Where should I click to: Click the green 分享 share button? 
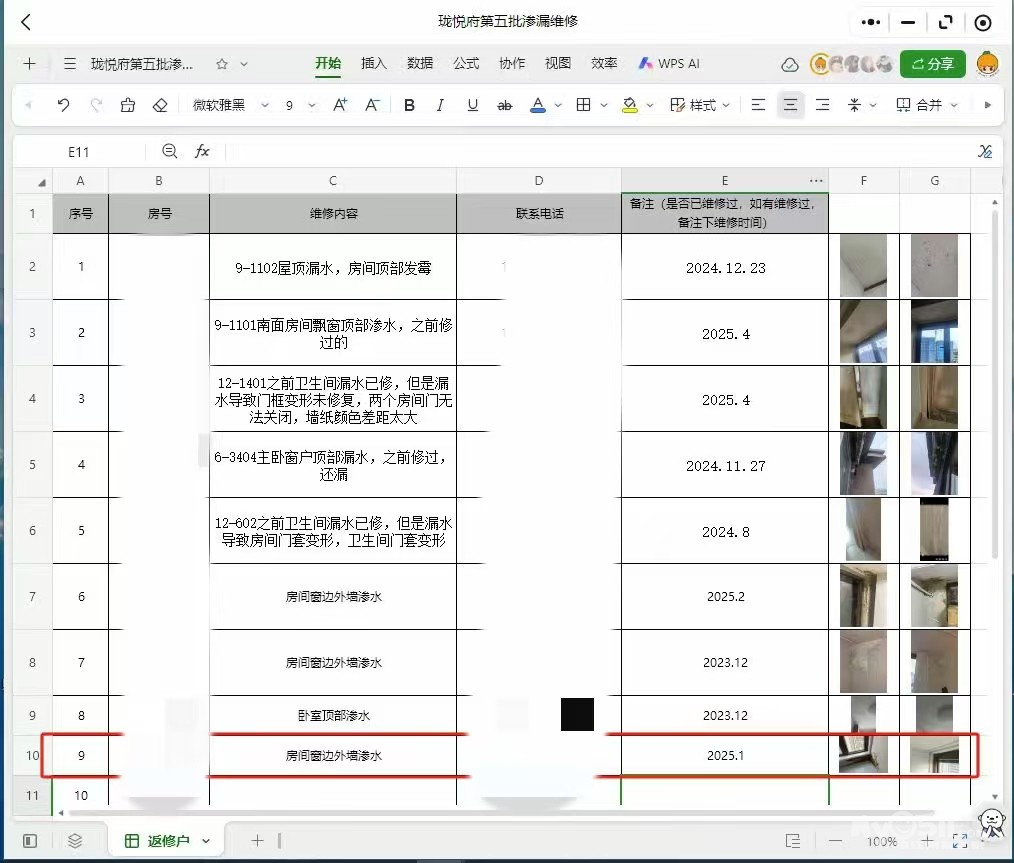point(932,64)
